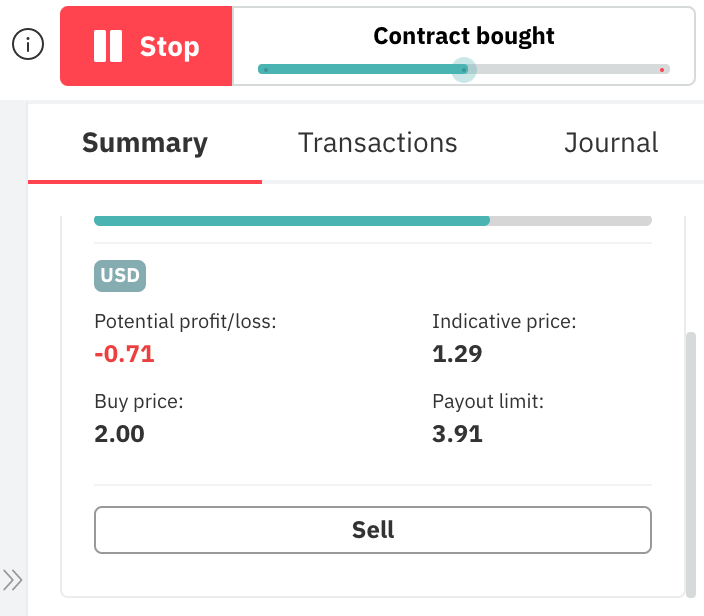Collapse the panel with the double chevron
This screenshot has width=704, height=616.
pos(12,580)
